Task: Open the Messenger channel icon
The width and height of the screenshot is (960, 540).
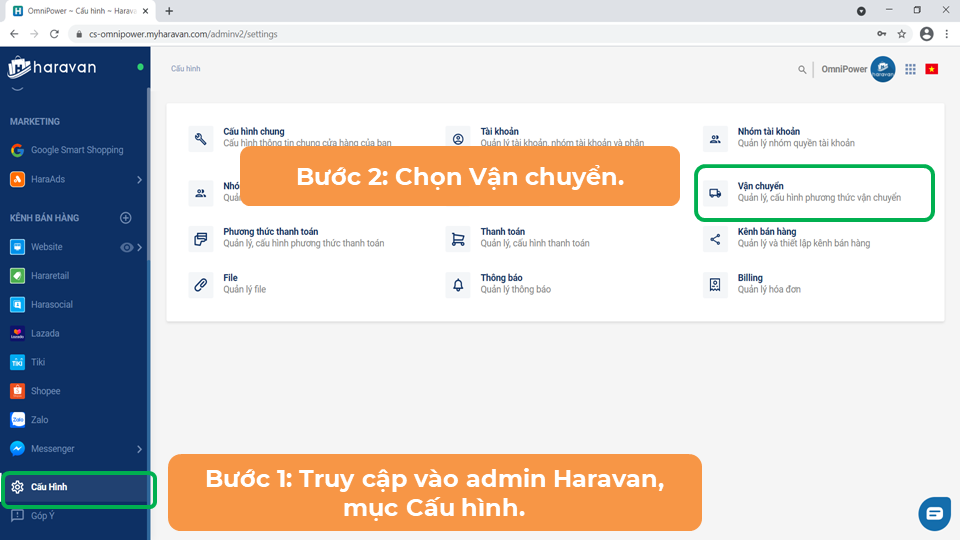Action: pyautogui.click(x=17, y=449)
